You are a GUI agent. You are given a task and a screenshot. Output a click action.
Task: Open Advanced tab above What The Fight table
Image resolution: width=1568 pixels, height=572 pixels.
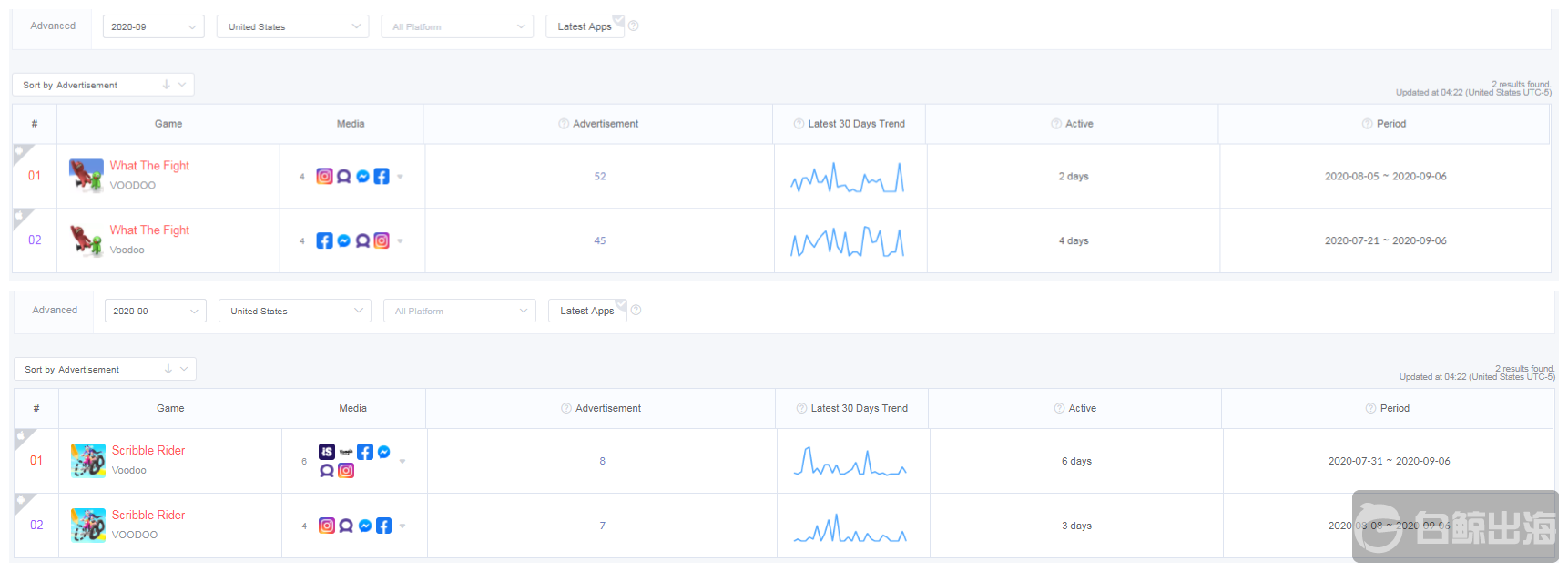53,26
